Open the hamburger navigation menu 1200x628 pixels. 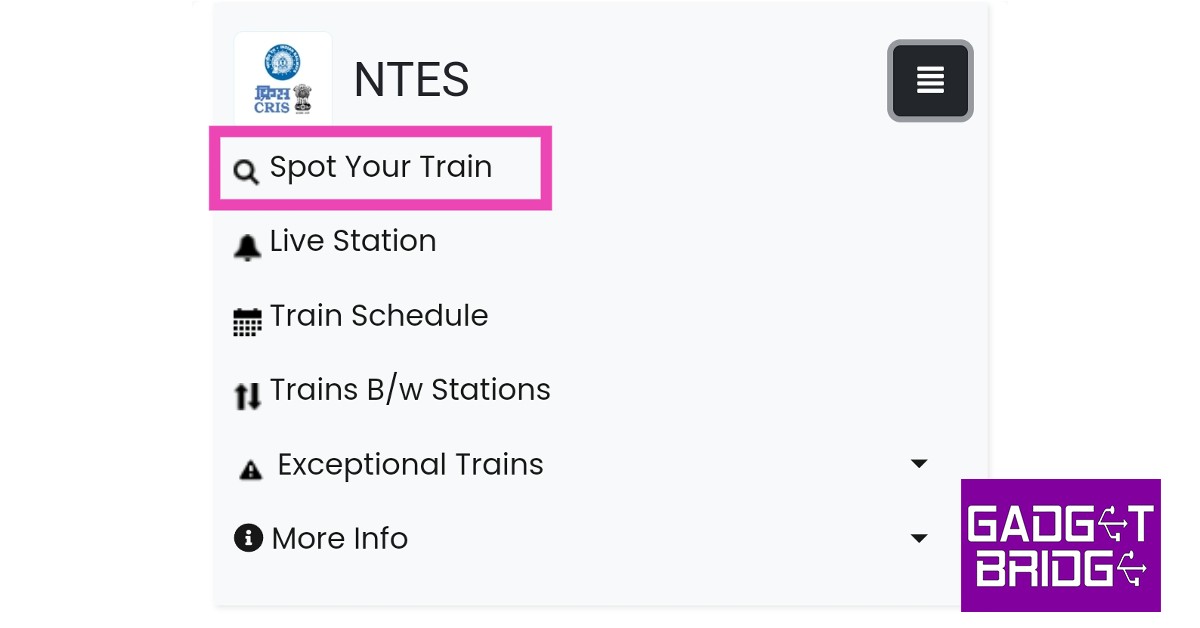pos(930,80)
